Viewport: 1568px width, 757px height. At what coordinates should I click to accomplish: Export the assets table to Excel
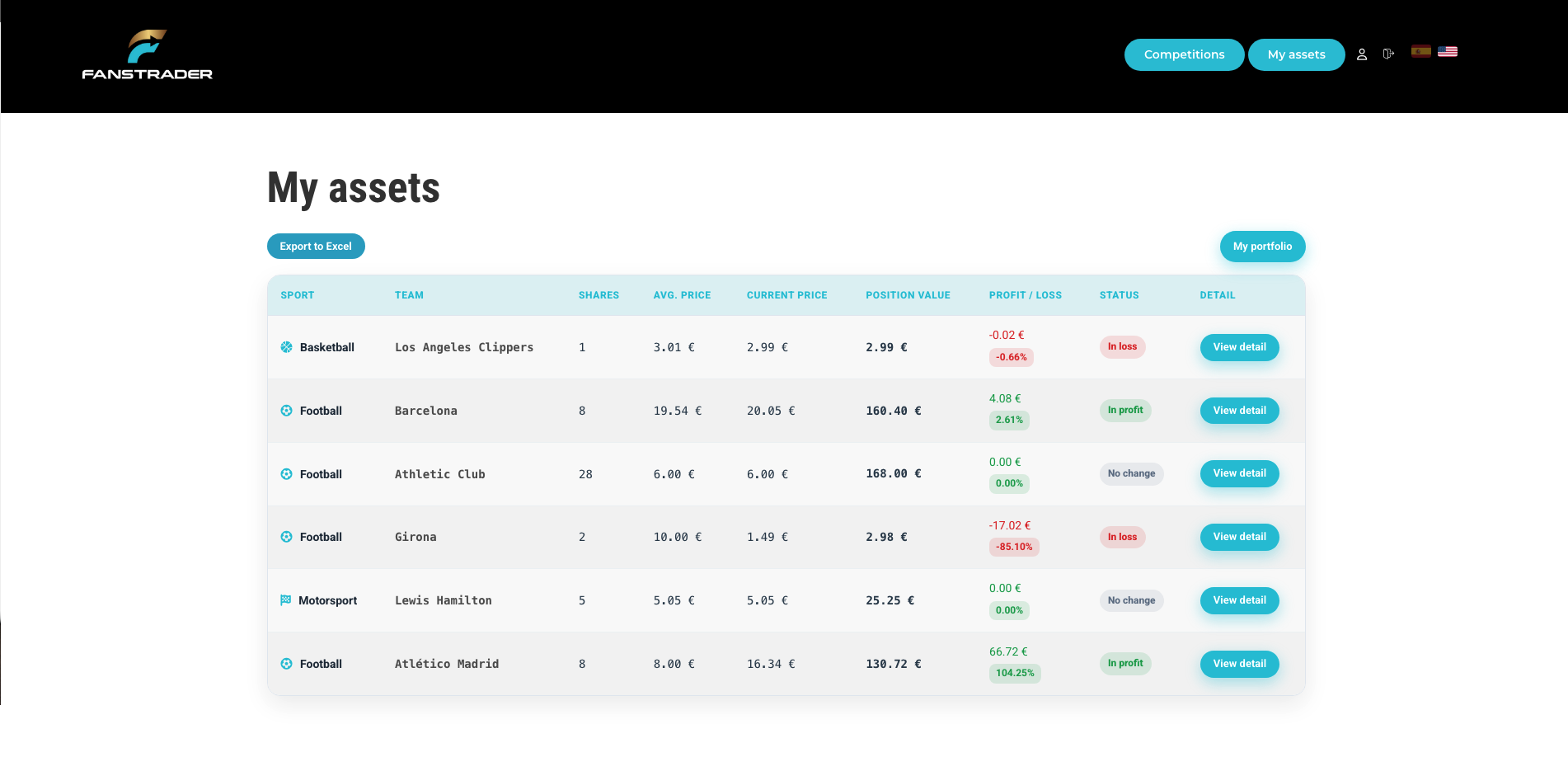tap(316, 246)
